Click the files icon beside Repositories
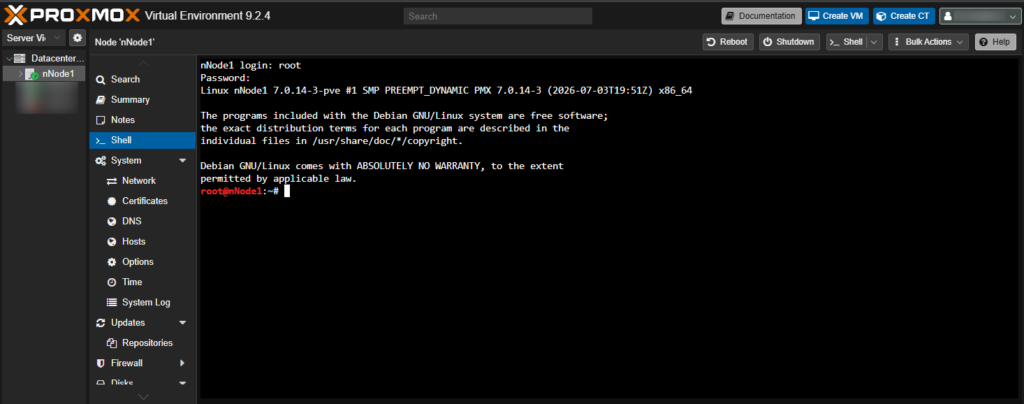 pyautogui.click(x=112, y=343)
